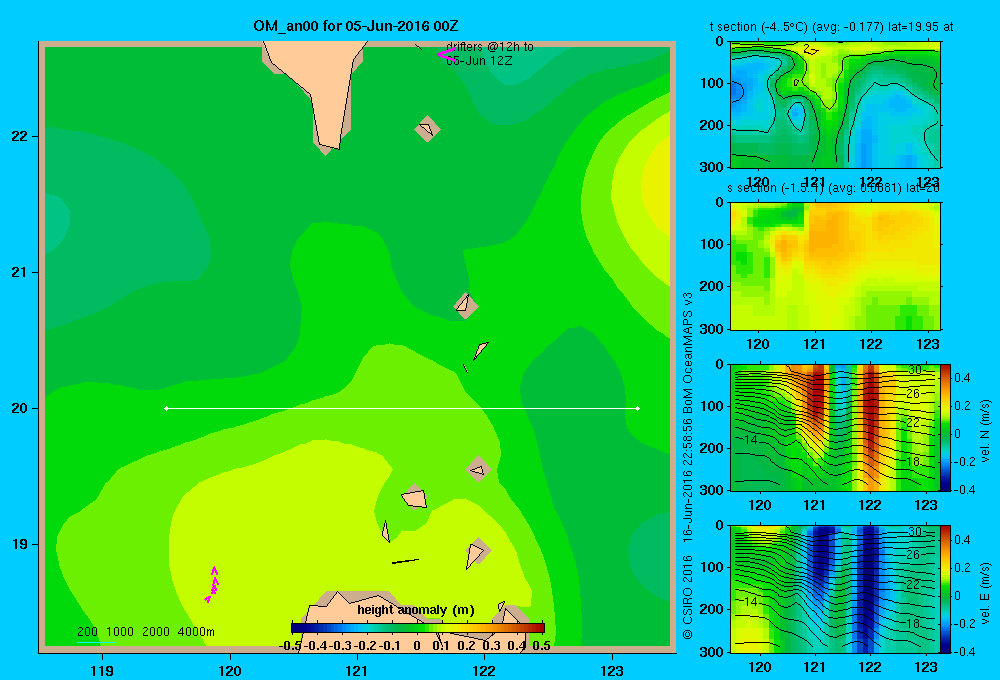Click the 'vel. E (m/s)' axis label
The width and height of the screenshot is (1000, 680).
[986, 593]
